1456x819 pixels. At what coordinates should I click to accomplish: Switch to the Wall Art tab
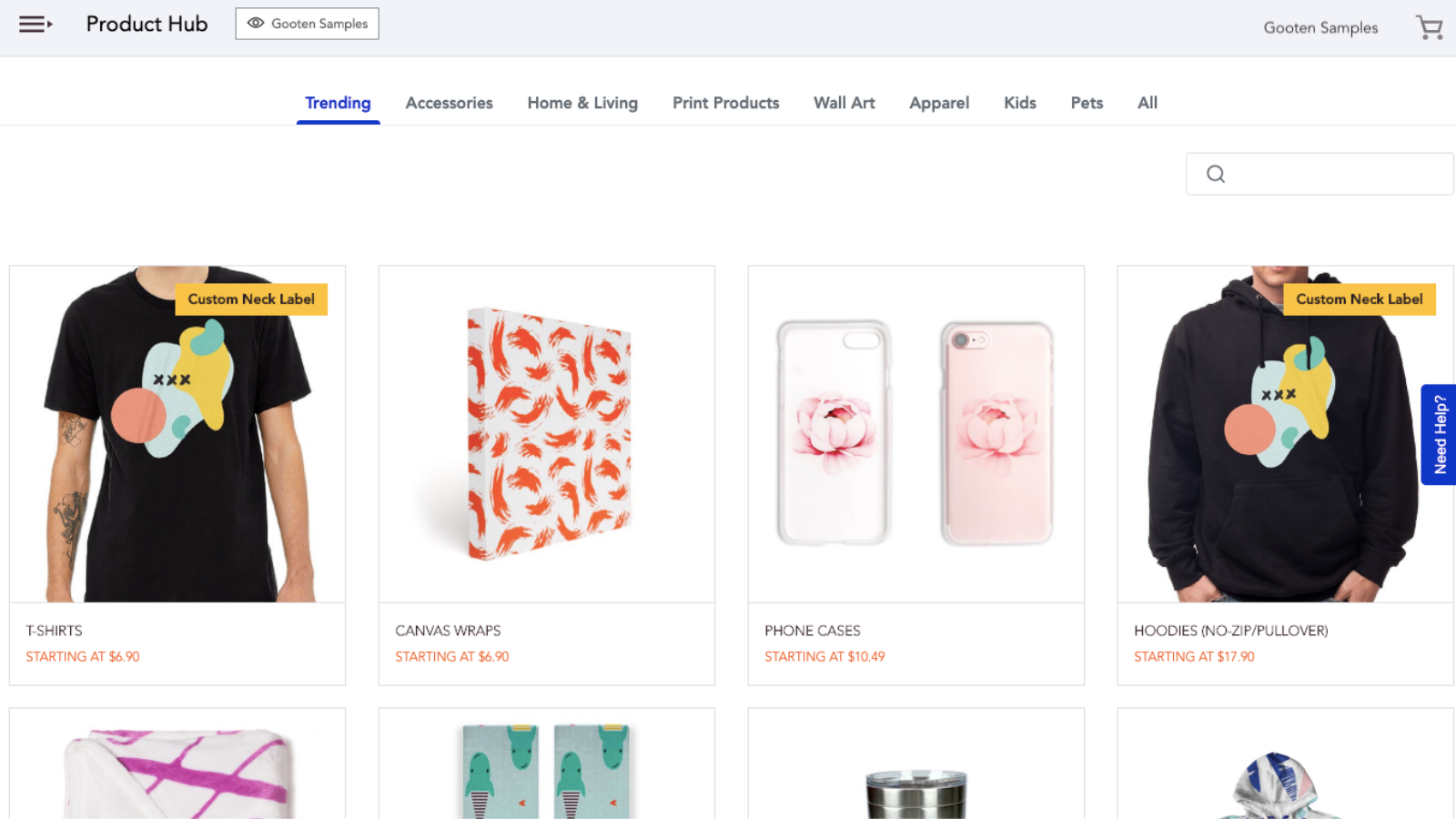click(844, 103)
